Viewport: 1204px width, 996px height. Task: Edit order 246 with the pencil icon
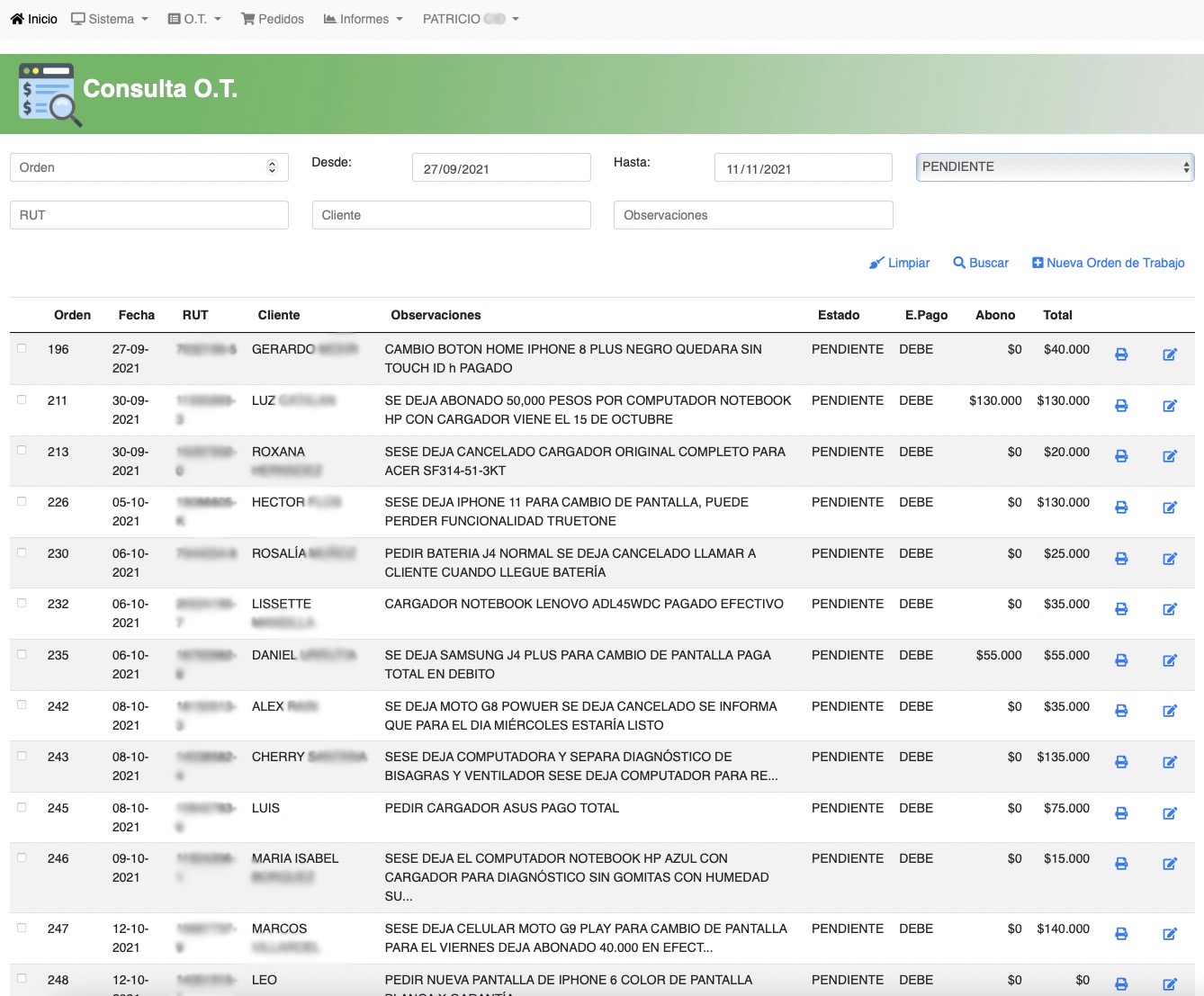pos(1170,864)
